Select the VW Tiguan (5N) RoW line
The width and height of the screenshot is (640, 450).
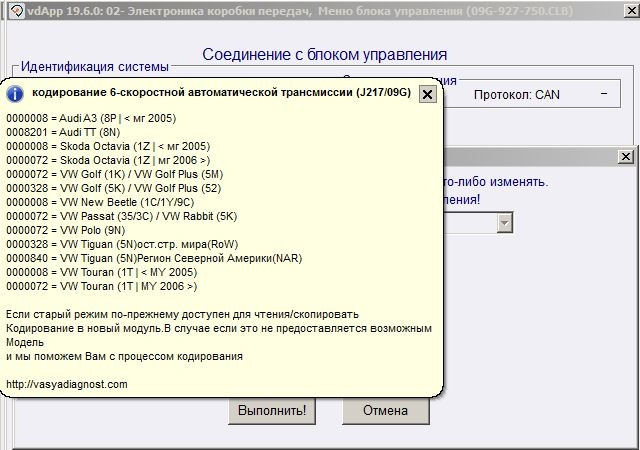[x=122, y=244]
